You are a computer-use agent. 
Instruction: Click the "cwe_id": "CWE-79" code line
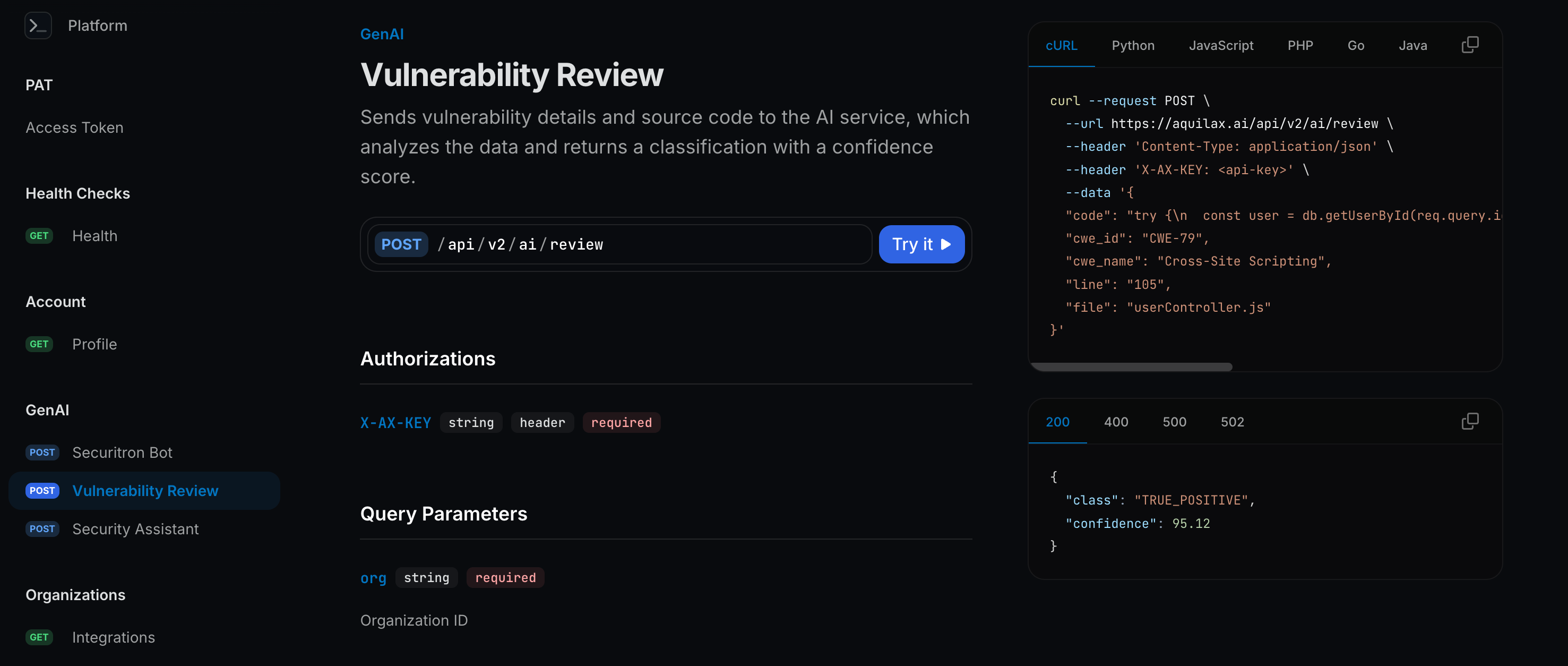(1137, 238)
